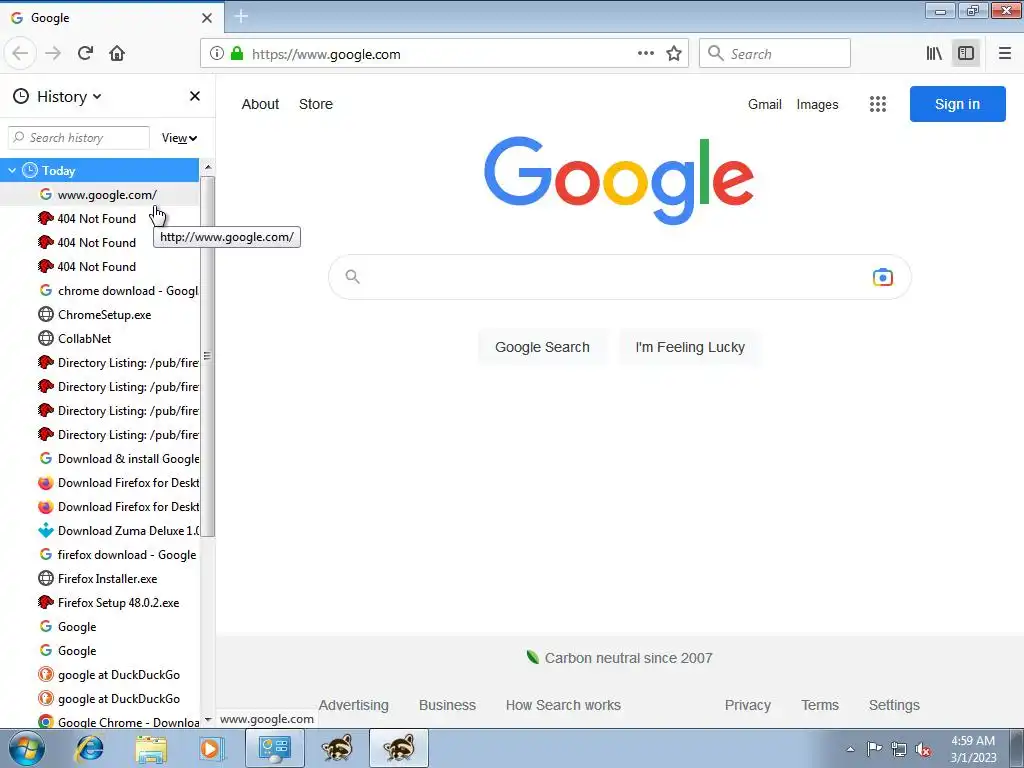
Task: Click the green secure padlock icon
Action: pyautogui.click(x=237, y=54)
